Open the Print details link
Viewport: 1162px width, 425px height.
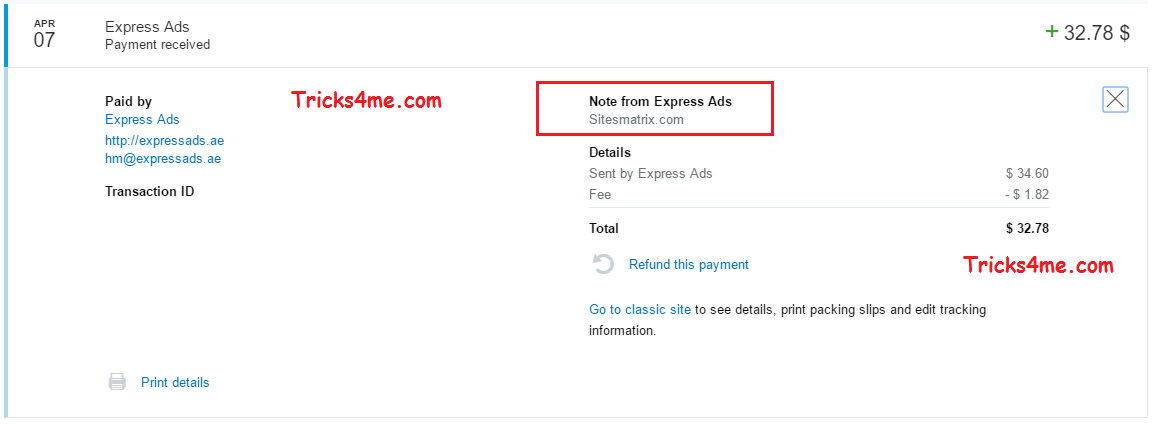click(175, 383)
